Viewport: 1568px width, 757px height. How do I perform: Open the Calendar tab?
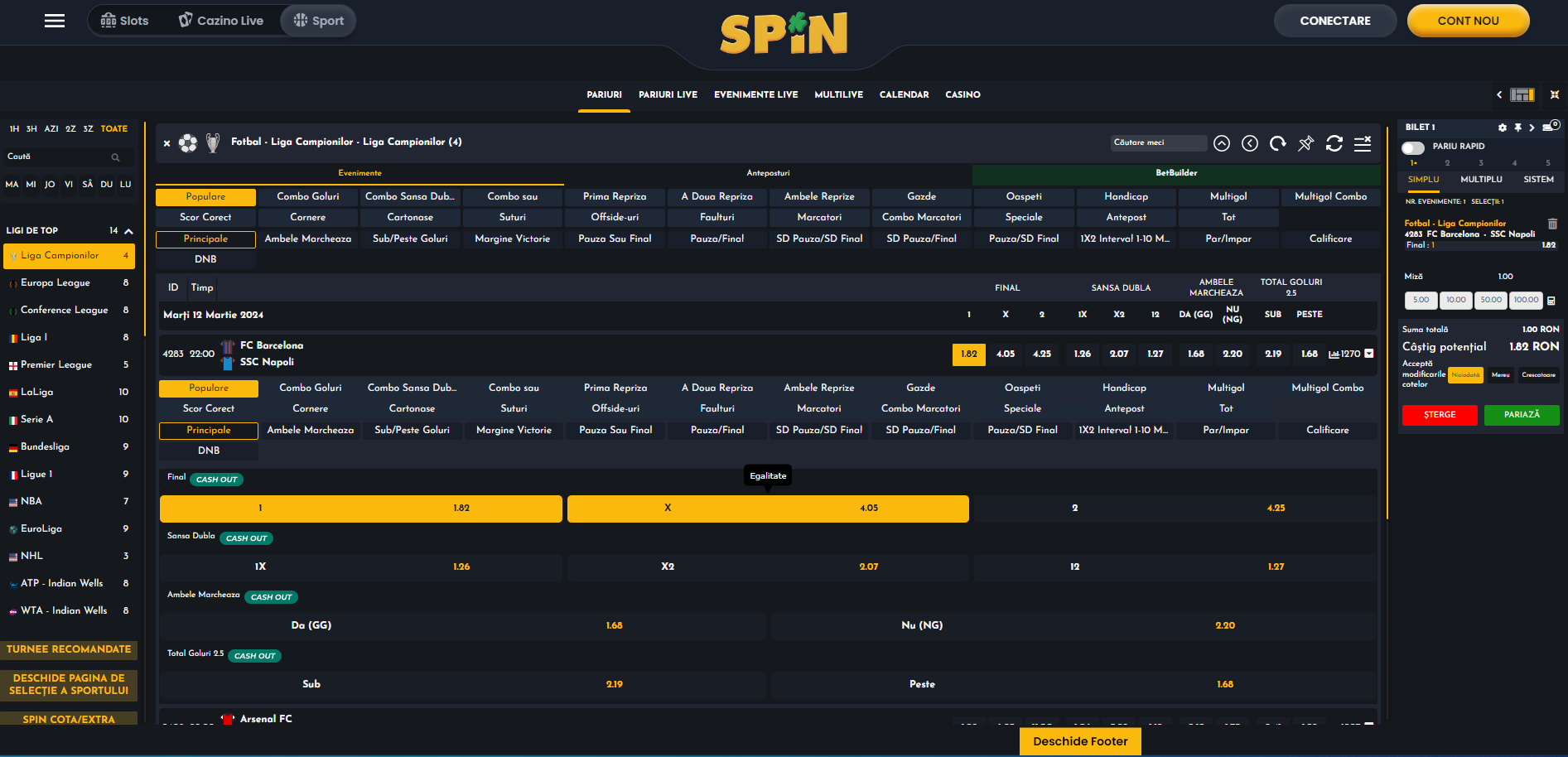point(904,95)
